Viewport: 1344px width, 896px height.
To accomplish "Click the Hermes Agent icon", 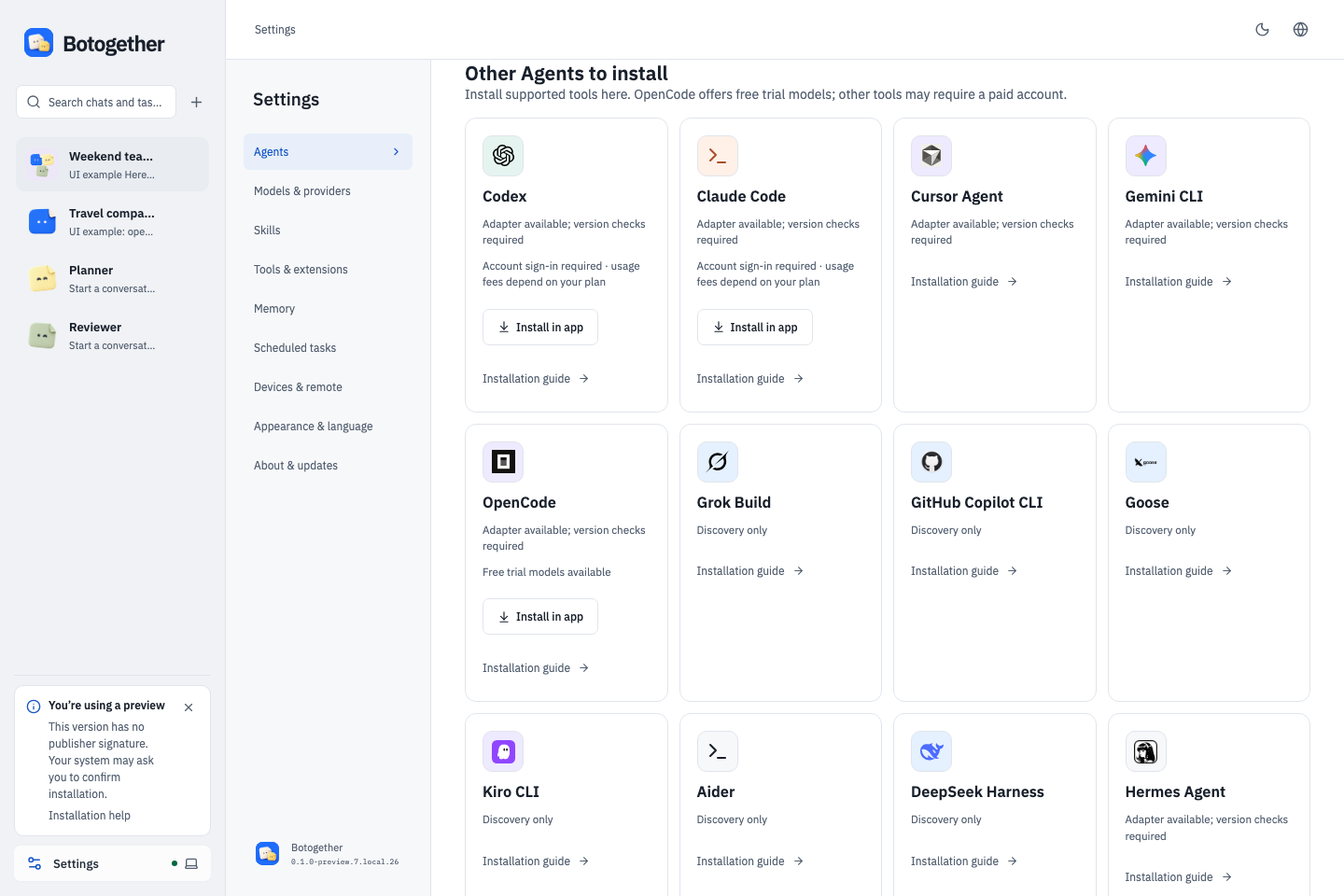I will pyautogui.click(x=1146, y=751).
